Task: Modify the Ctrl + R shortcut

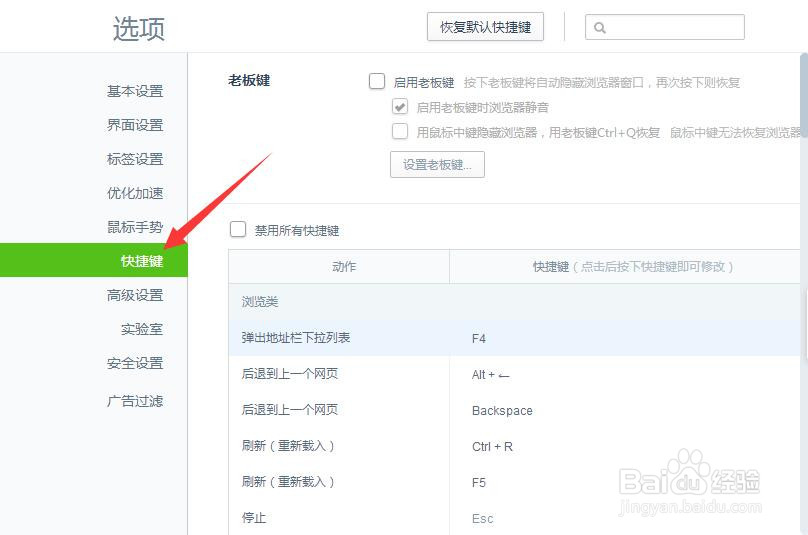Action: pyautogui.click(x=492, y=447)
